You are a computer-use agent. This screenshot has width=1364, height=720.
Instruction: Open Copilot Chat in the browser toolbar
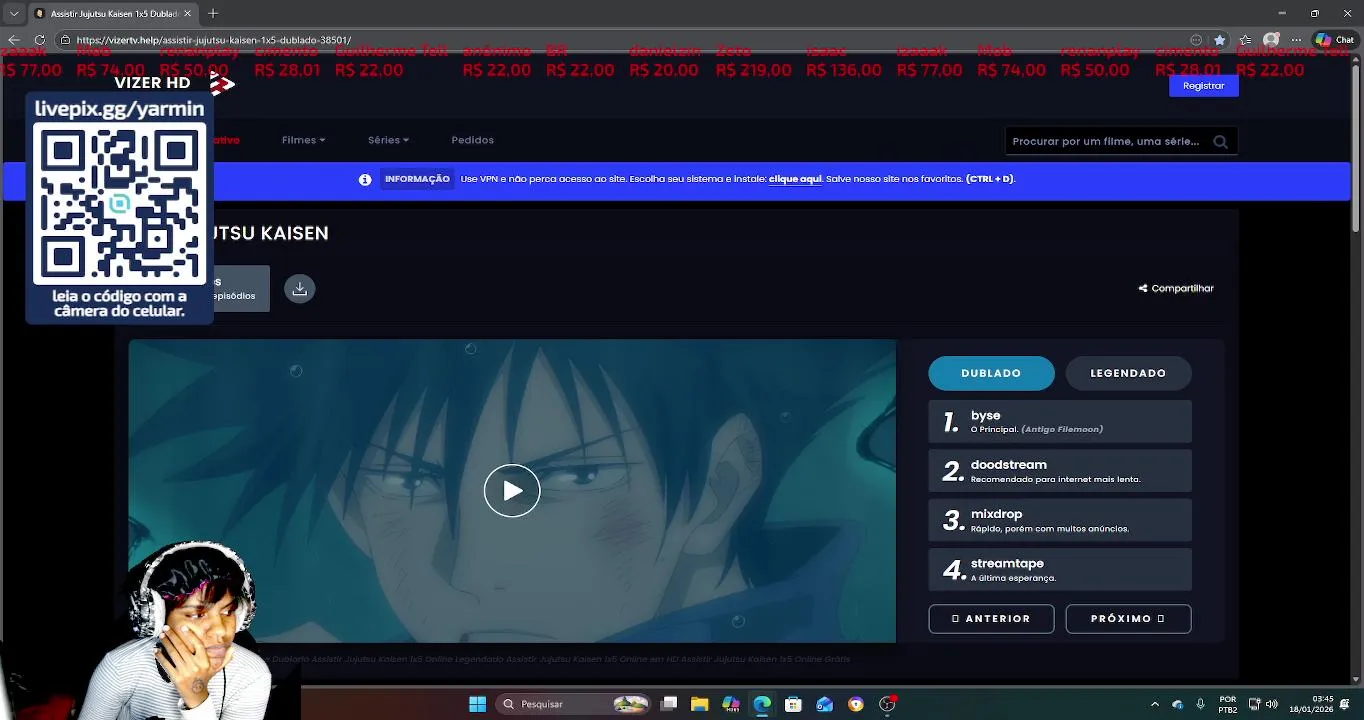click(x=1335, y=40)
